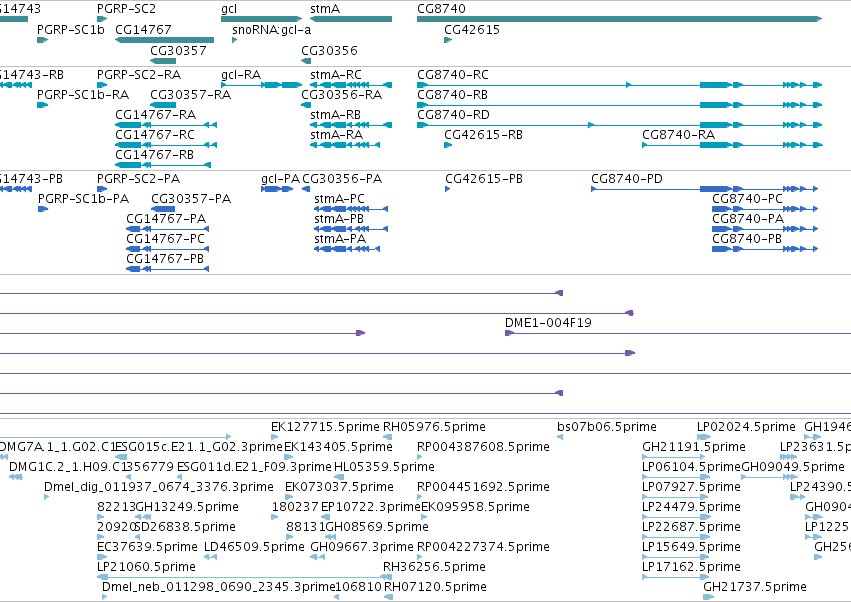Image resolution: width=851 pixels, height=602 pixels.
Task: Select transcript CG14767-RB
Action: 163,165
